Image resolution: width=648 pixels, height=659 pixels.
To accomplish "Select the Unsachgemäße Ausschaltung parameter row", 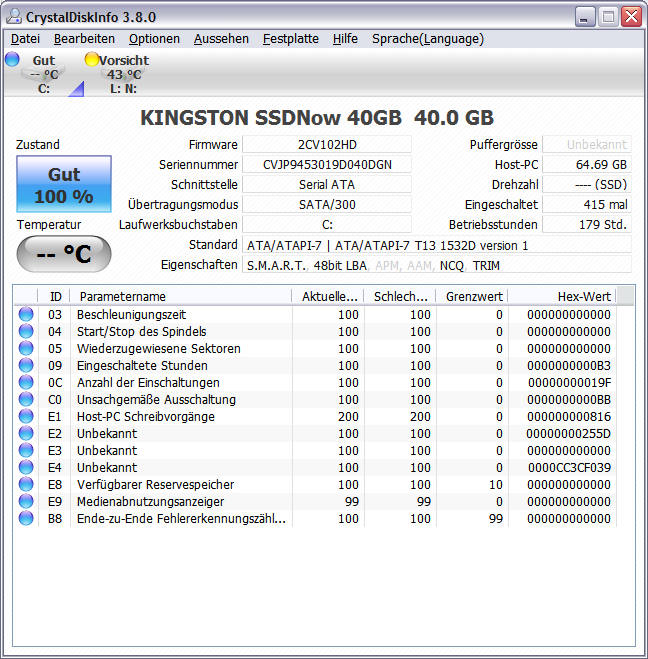I will tap(315, 399).
